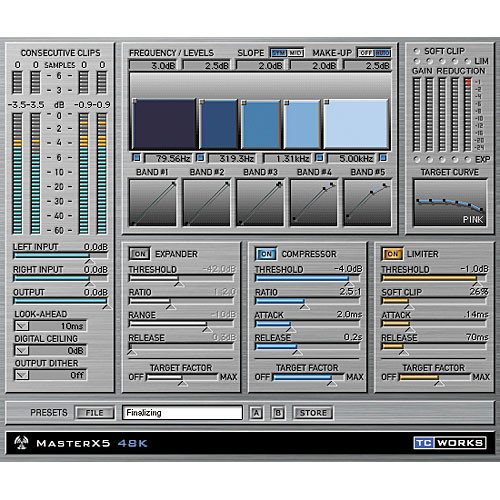Click the 319.3Hz crossover frequency field

[x=232, y=158]
